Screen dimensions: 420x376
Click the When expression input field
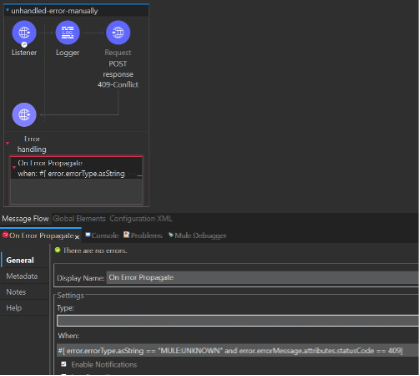click(x=238, y=351)
